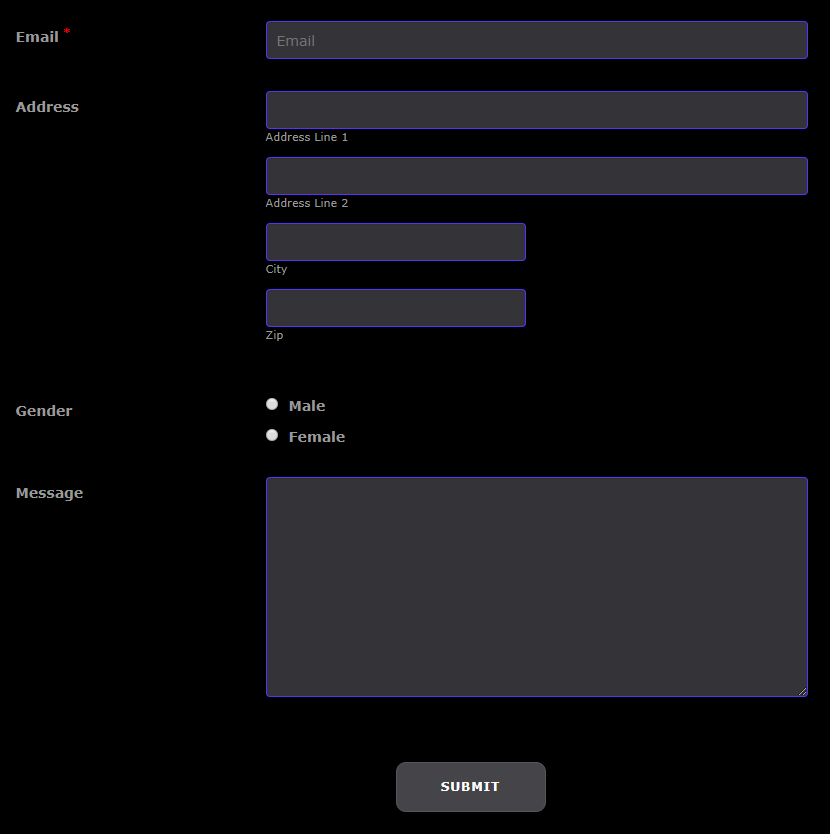The image size is (830, 834).
Task: Click the Email input field
Action: 536,40
